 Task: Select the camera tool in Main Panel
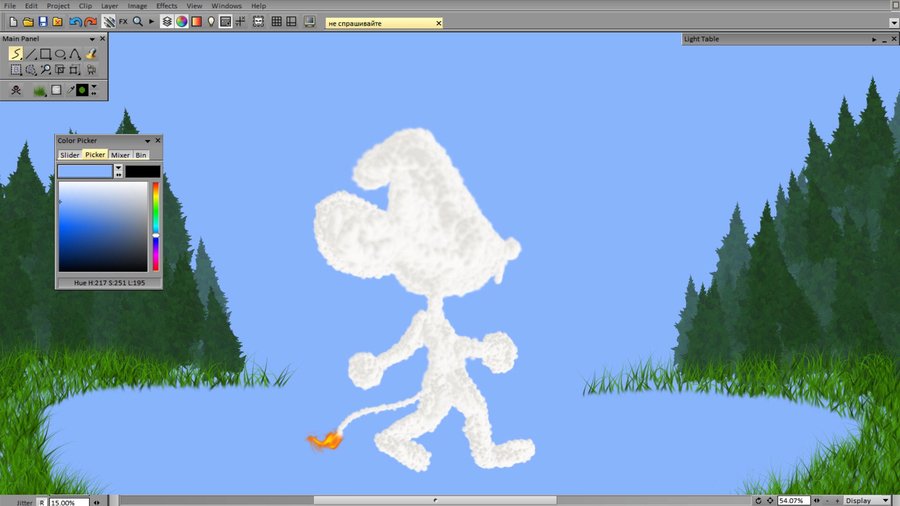pyautogui.click(x=91, y=69)
